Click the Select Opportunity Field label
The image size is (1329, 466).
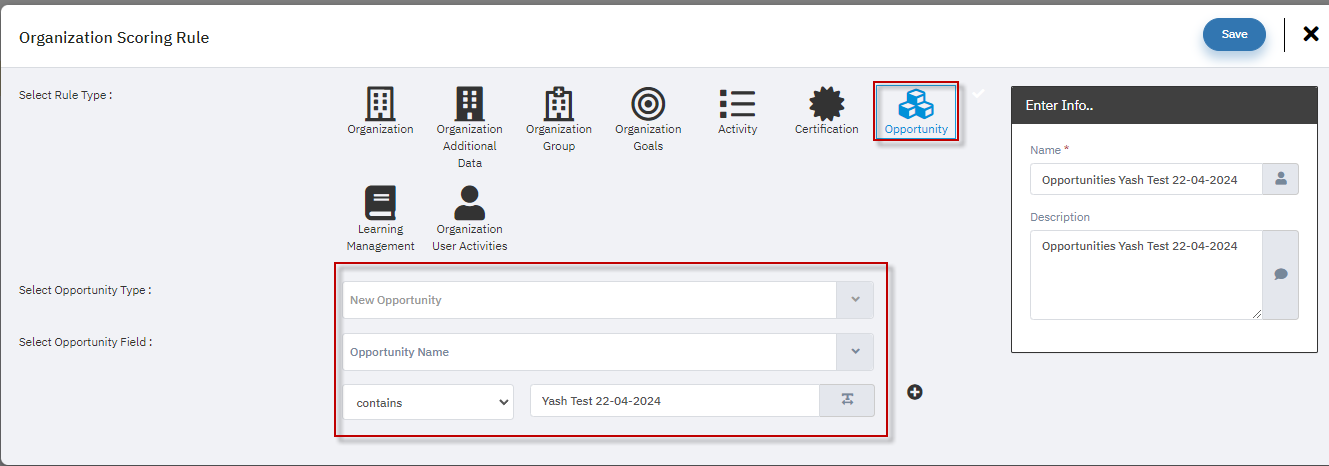click(x=85, y=342)
